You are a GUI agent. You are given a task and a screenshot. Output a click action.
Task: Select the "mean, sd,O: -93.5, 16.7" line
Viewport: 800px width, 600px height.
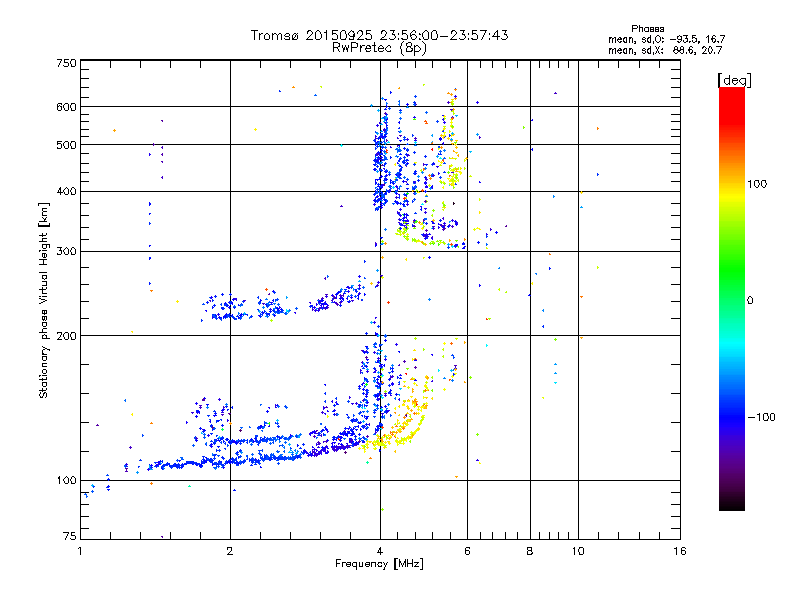tap(666, 40)
